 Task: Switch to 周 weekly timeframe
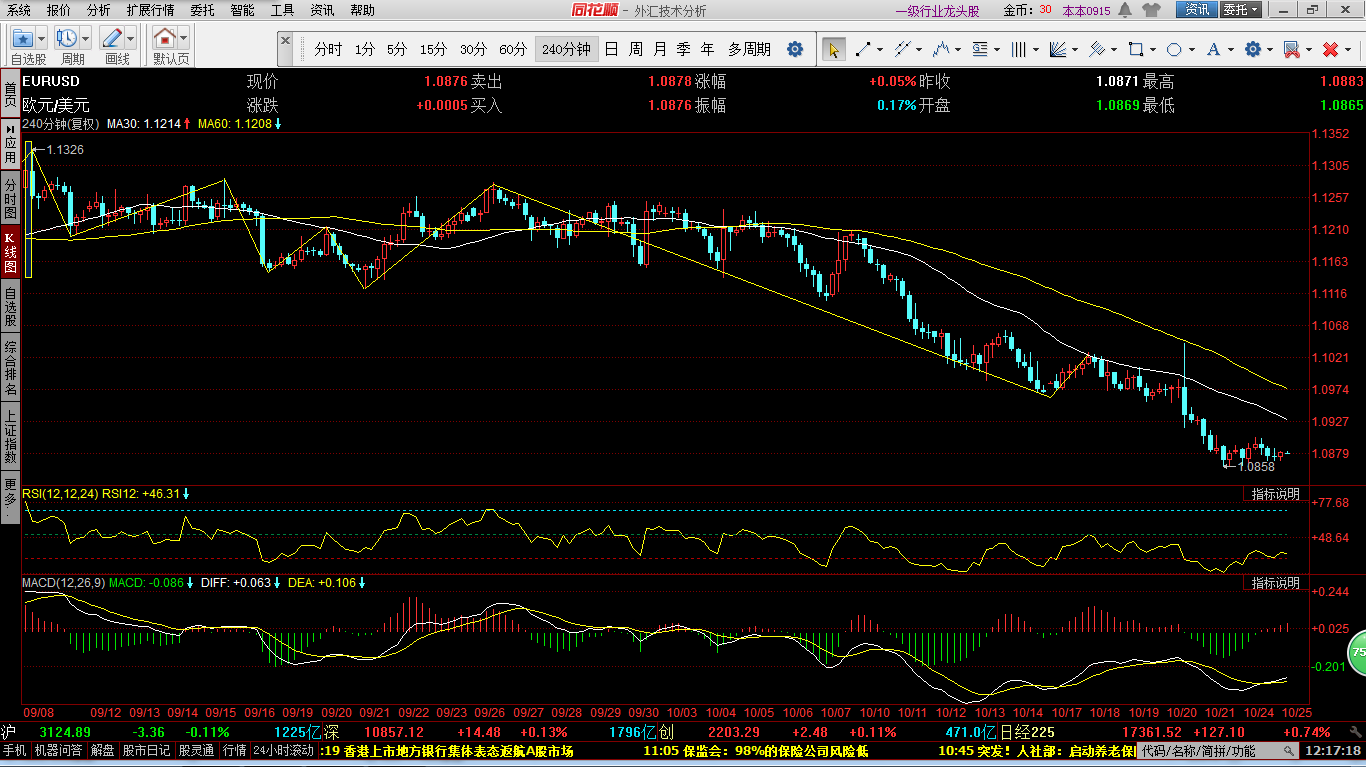636,49
